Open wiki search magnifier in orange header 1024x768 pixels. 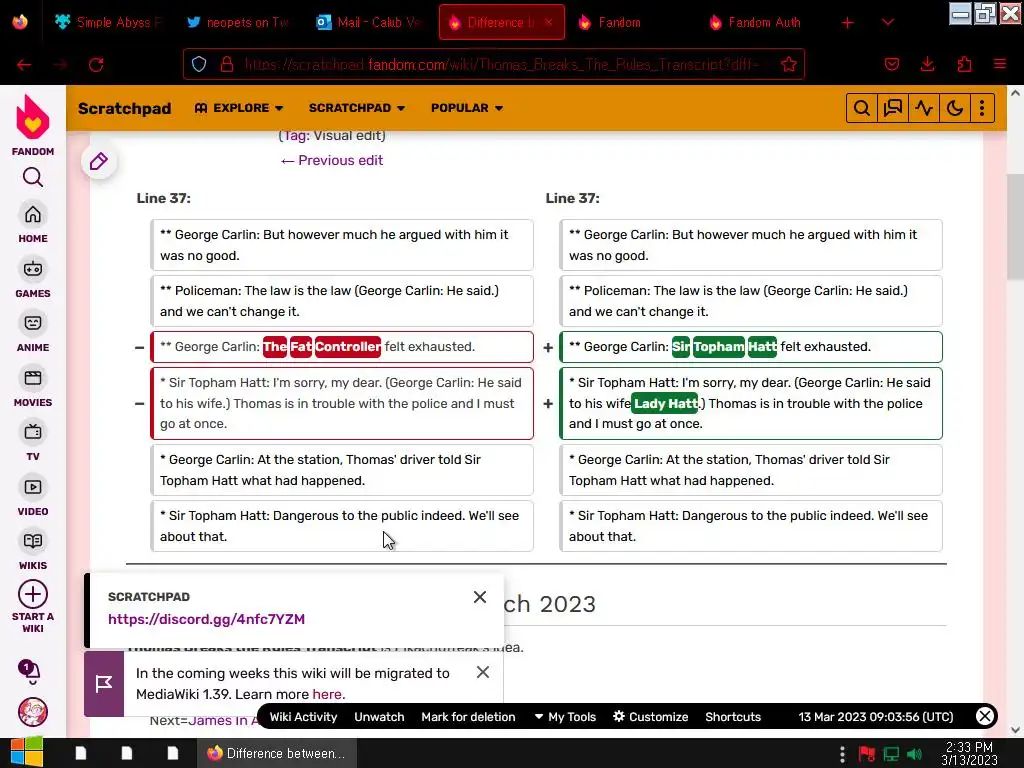click(x=861, y=108)
